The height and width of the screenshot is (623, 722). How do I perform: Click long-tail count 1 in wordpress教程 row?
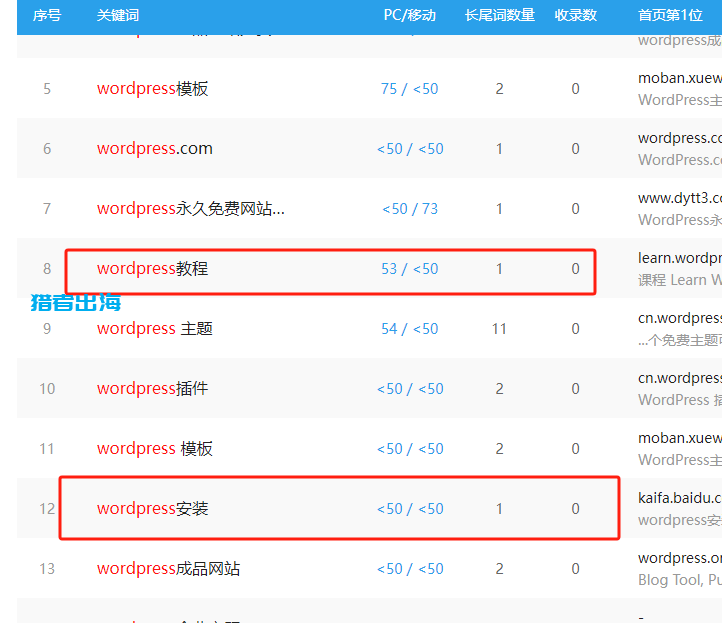coord(499,269)
